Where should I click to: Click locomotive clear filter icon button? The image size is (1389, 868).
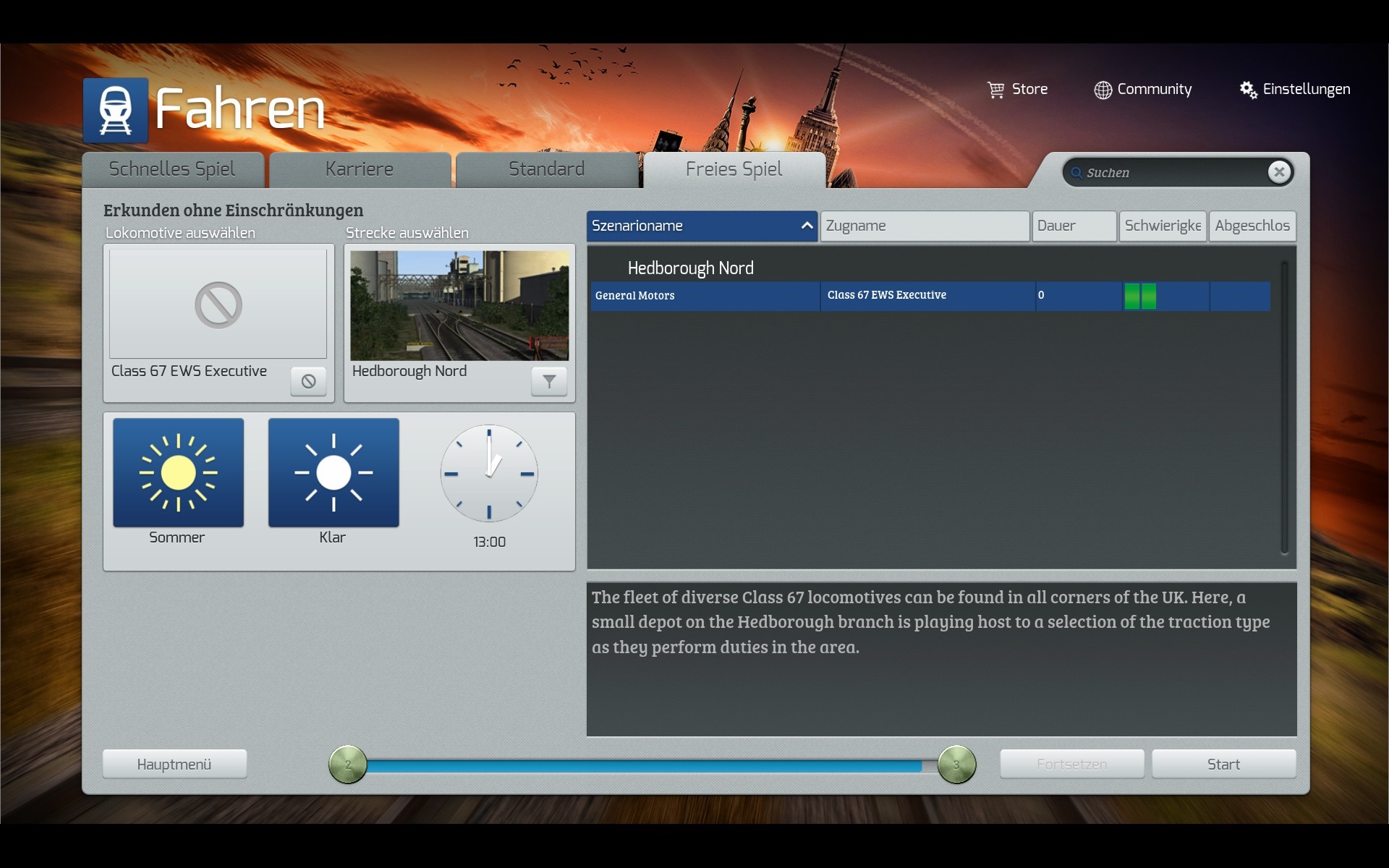pyautogui.click(x=308, y=381)
